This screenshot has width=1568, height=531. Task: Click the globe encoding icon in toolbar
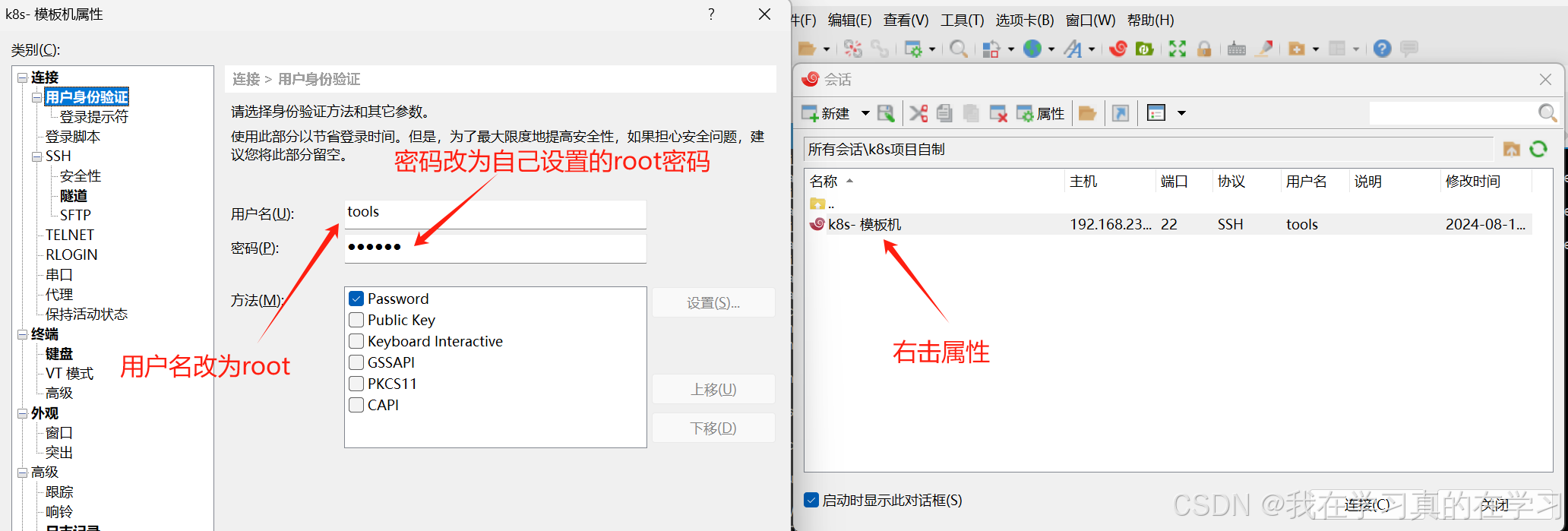(1032, 49)
